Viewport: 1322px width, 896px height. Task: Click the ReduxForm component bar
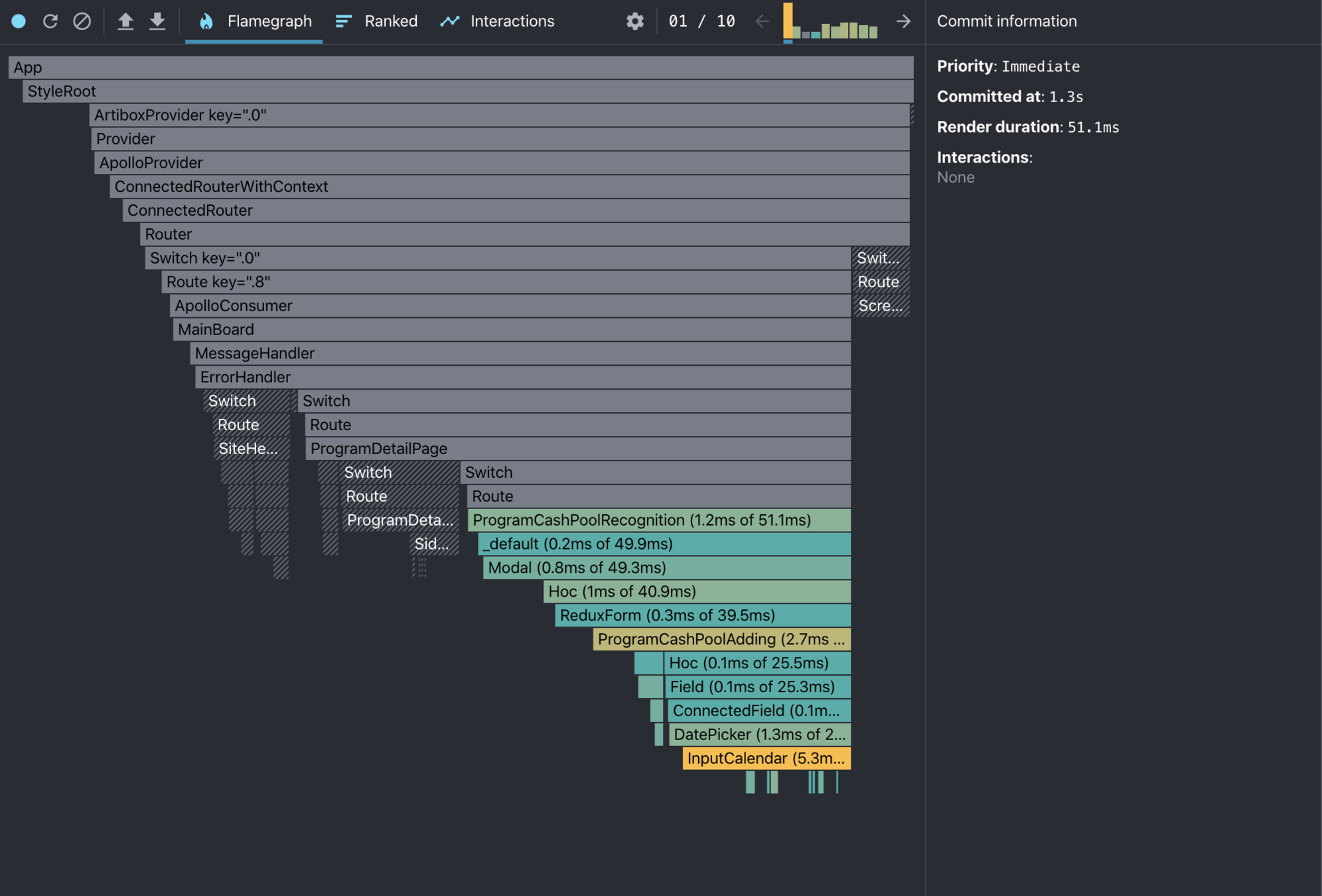[702, 615]
